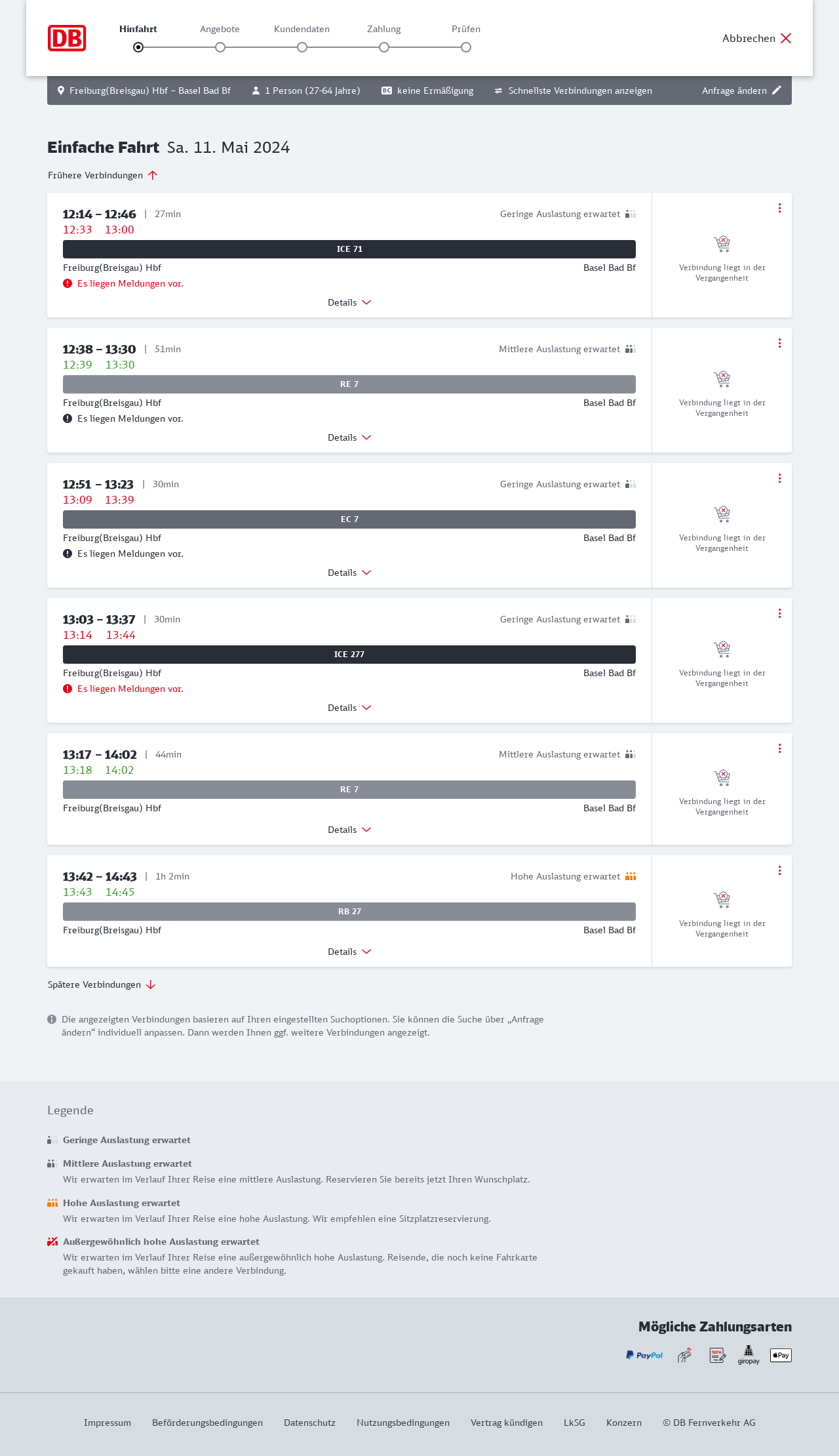The height and width of the screenshot is (1456, 839).
Task: Click the ICE 277 train bar
Action: click(349, 655)
